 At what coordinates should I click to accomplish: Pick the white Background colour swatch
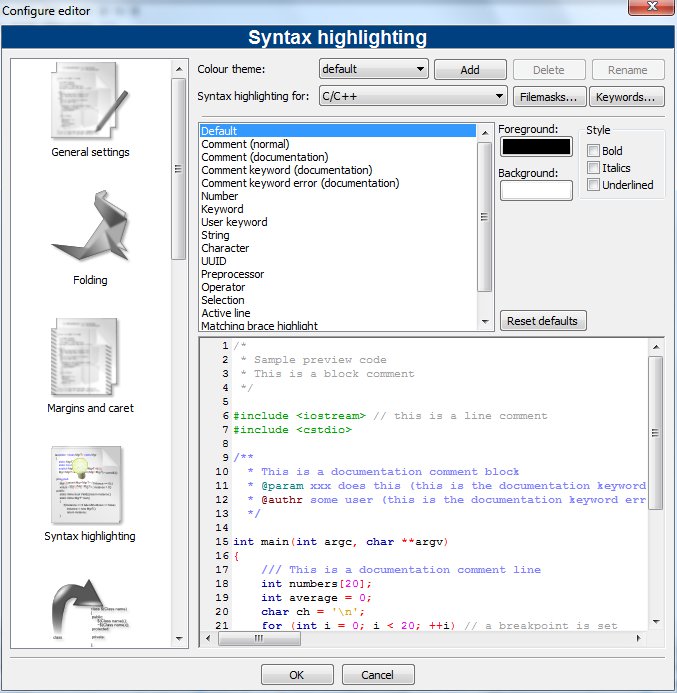536,190
